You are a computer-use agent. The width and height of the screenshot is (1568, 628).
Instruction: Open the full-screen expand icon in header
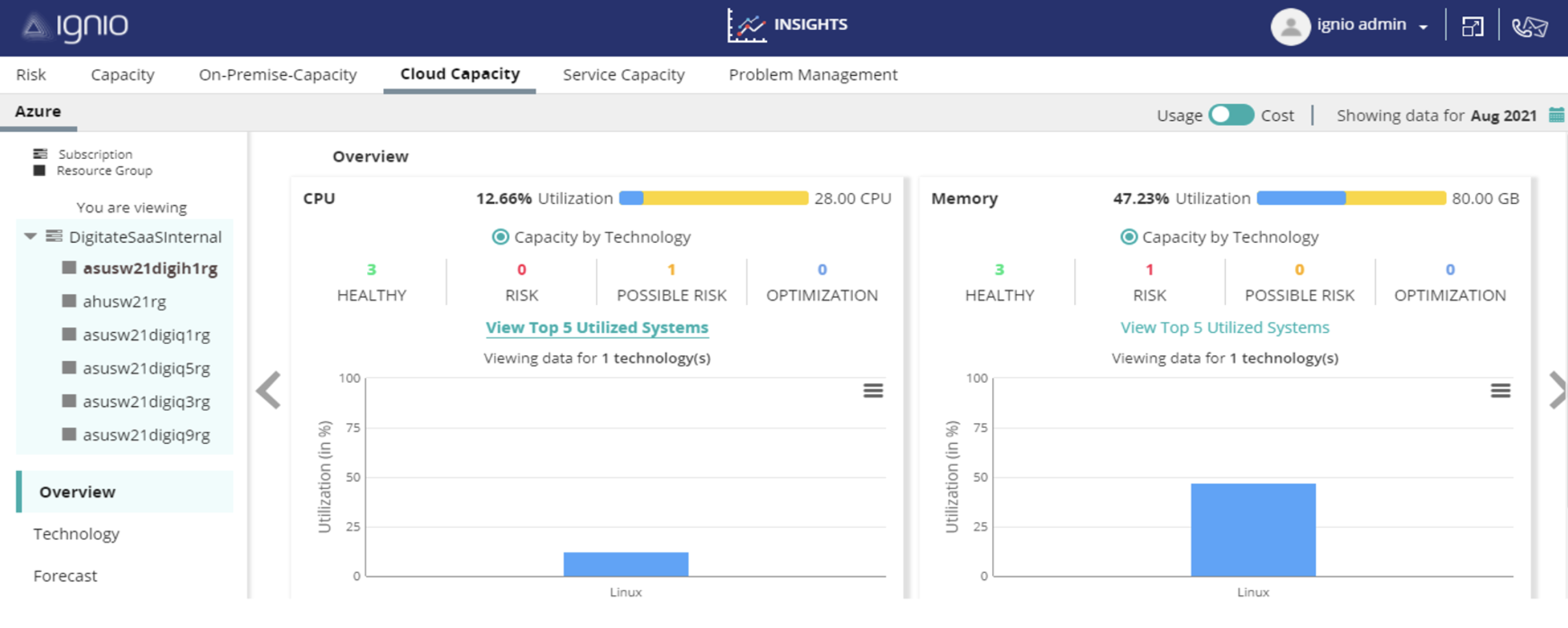click(1473, 26)
